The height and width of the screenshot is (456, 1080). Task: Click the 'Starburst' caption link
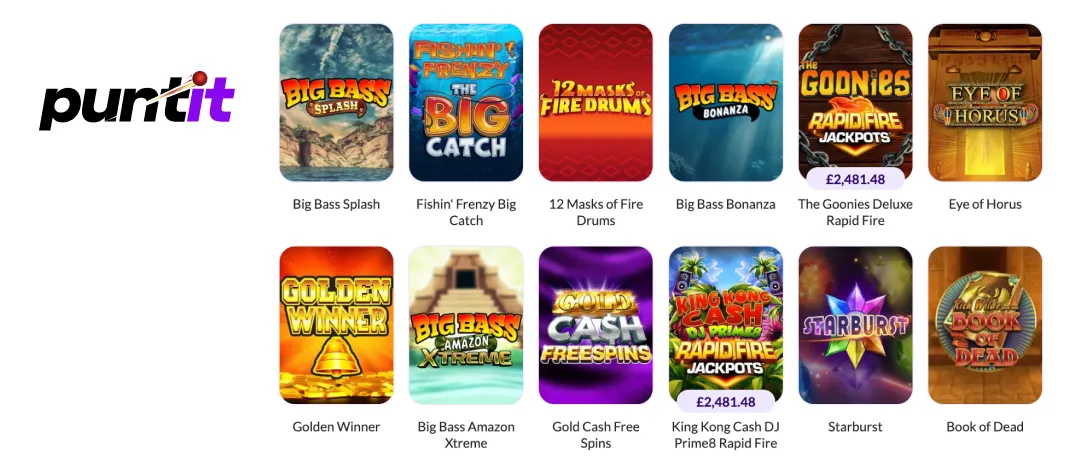coord(855,426)
